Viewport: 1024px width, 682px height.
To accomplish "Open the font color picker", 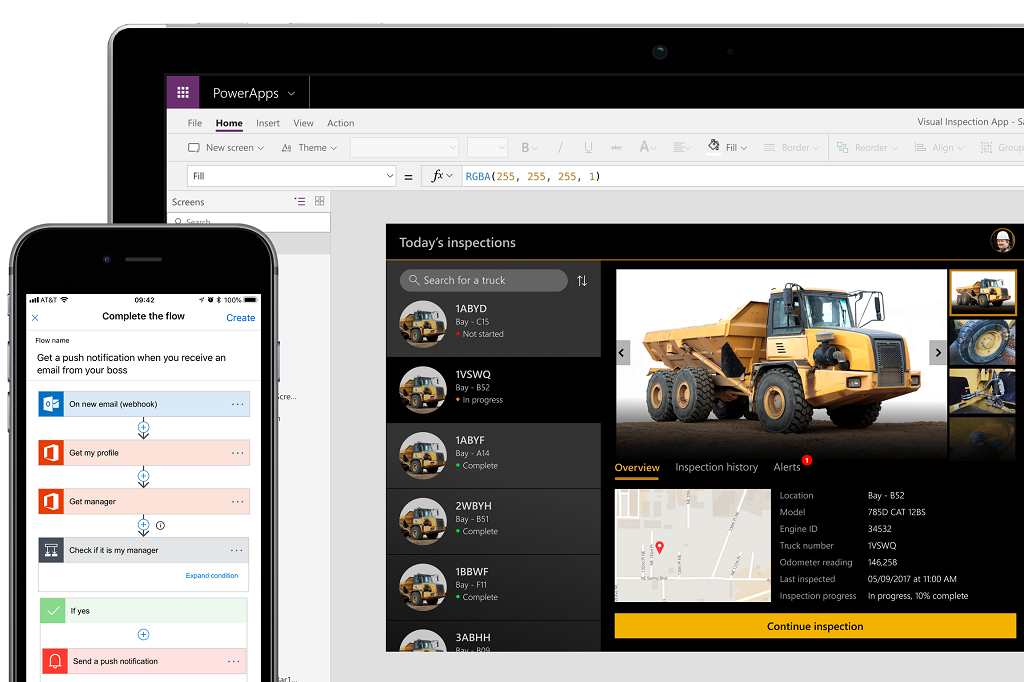I will pos(647,148).
